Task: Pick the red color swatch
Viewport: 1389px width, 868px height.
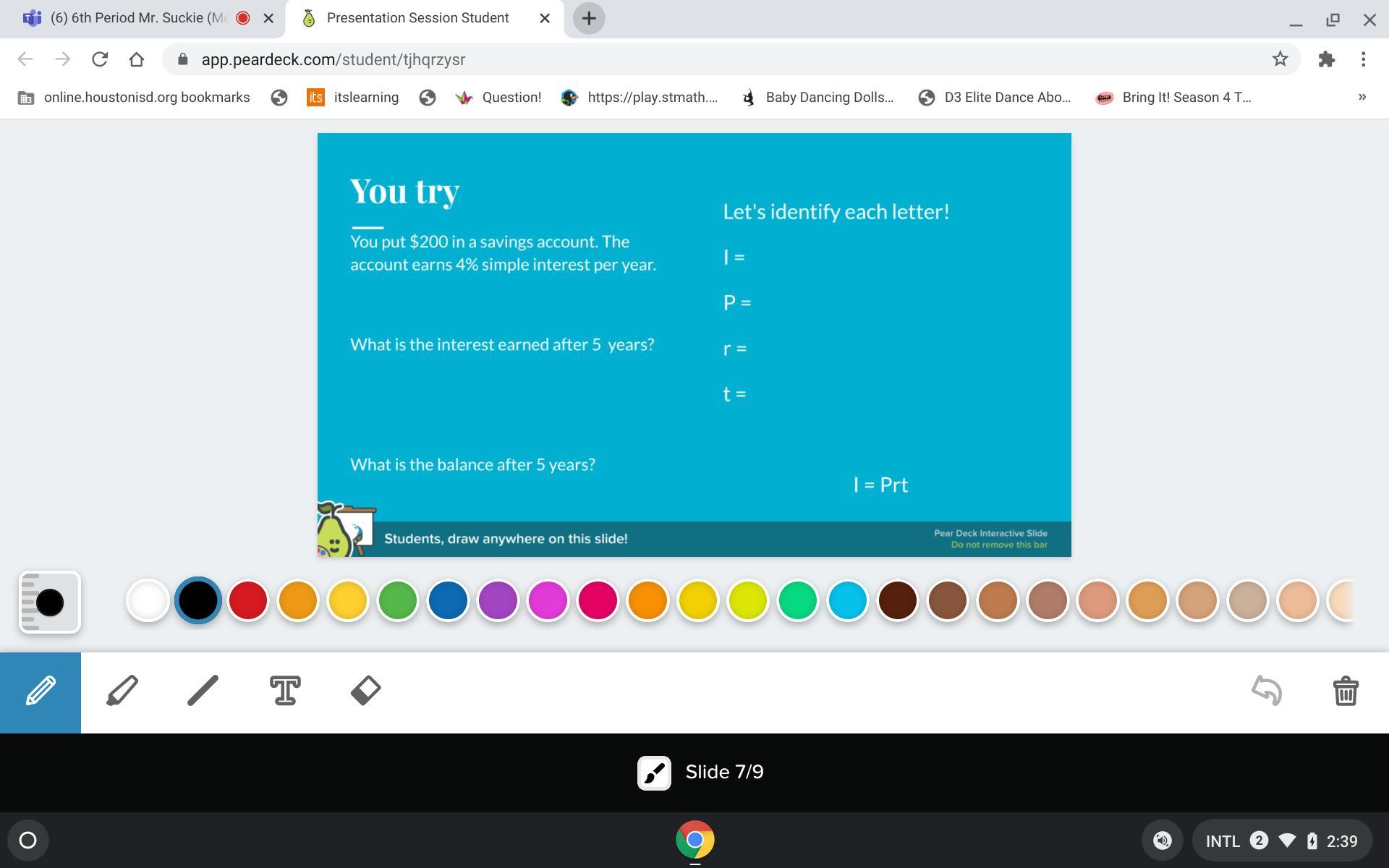Action: (248, 600)
